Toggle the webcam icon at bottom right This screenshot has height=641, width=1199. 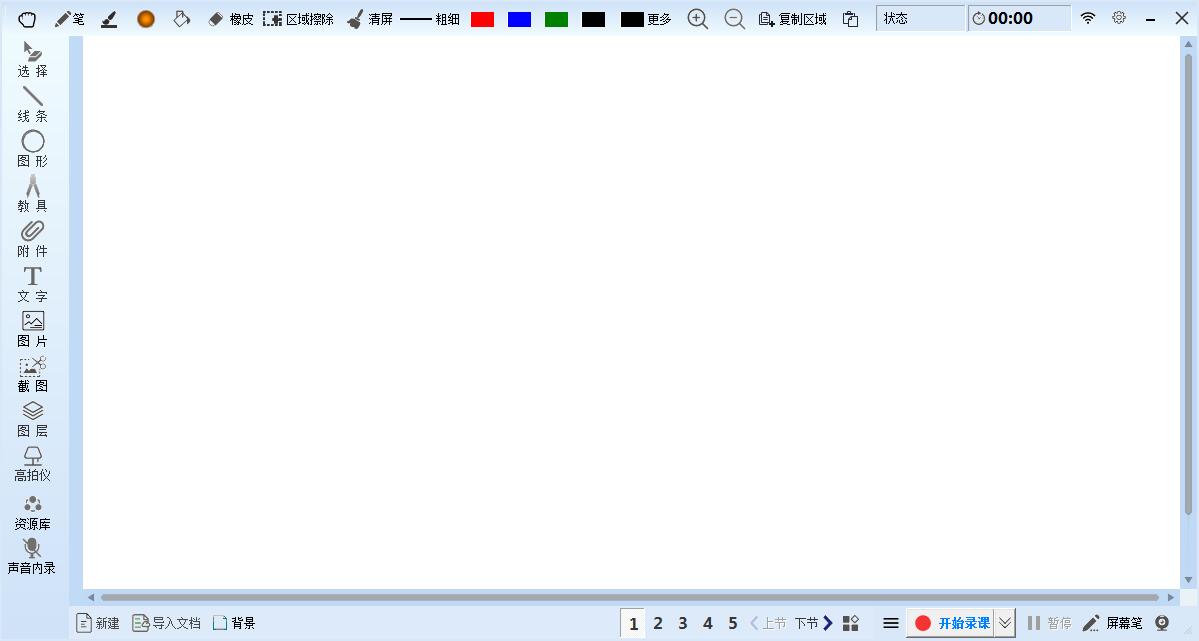point(1162,623)
